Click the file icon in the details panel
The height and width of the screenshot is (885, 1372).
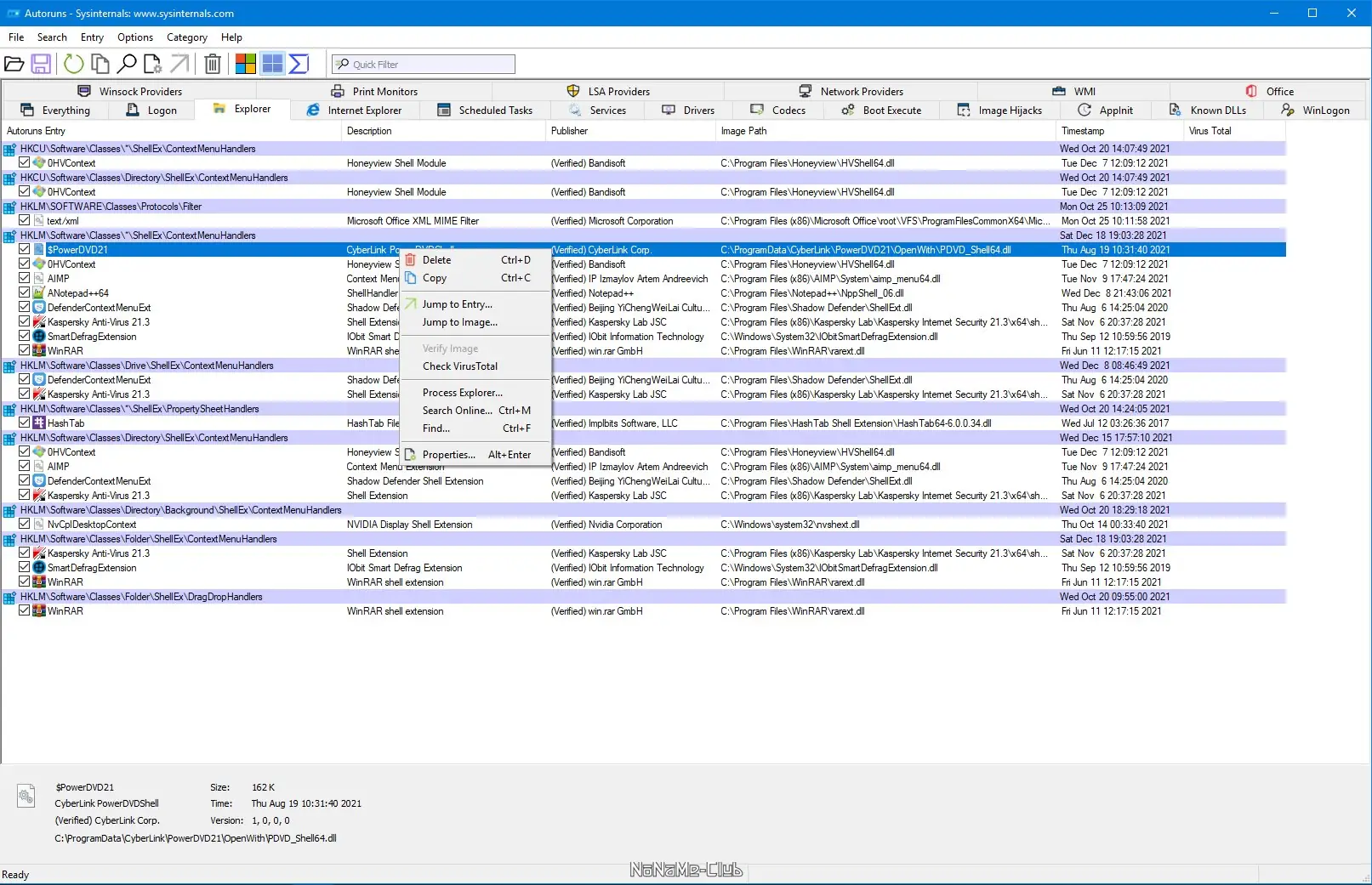point(26,796)
